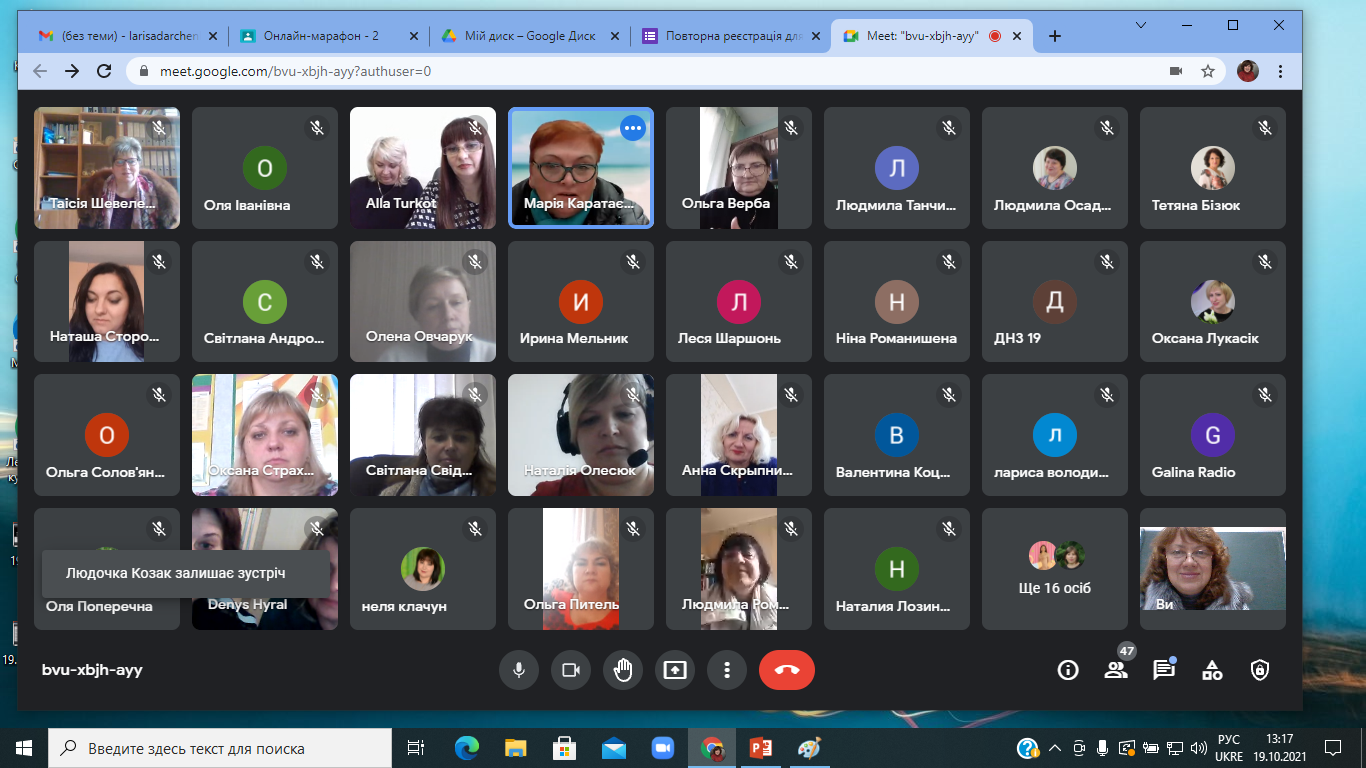Show the Ще 16 осіб participants tile
The height and width of the screenshot is (768, 1366).
pyautogui.click(x=1055, y=569)
